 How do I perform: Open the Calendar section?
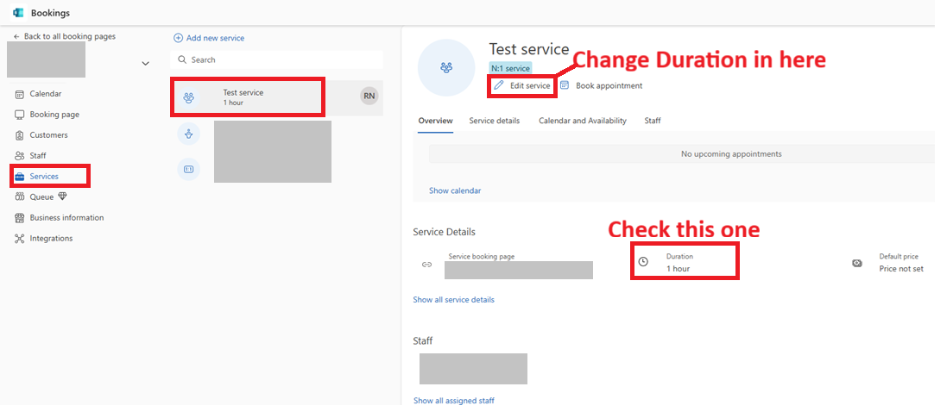[45, 94]
